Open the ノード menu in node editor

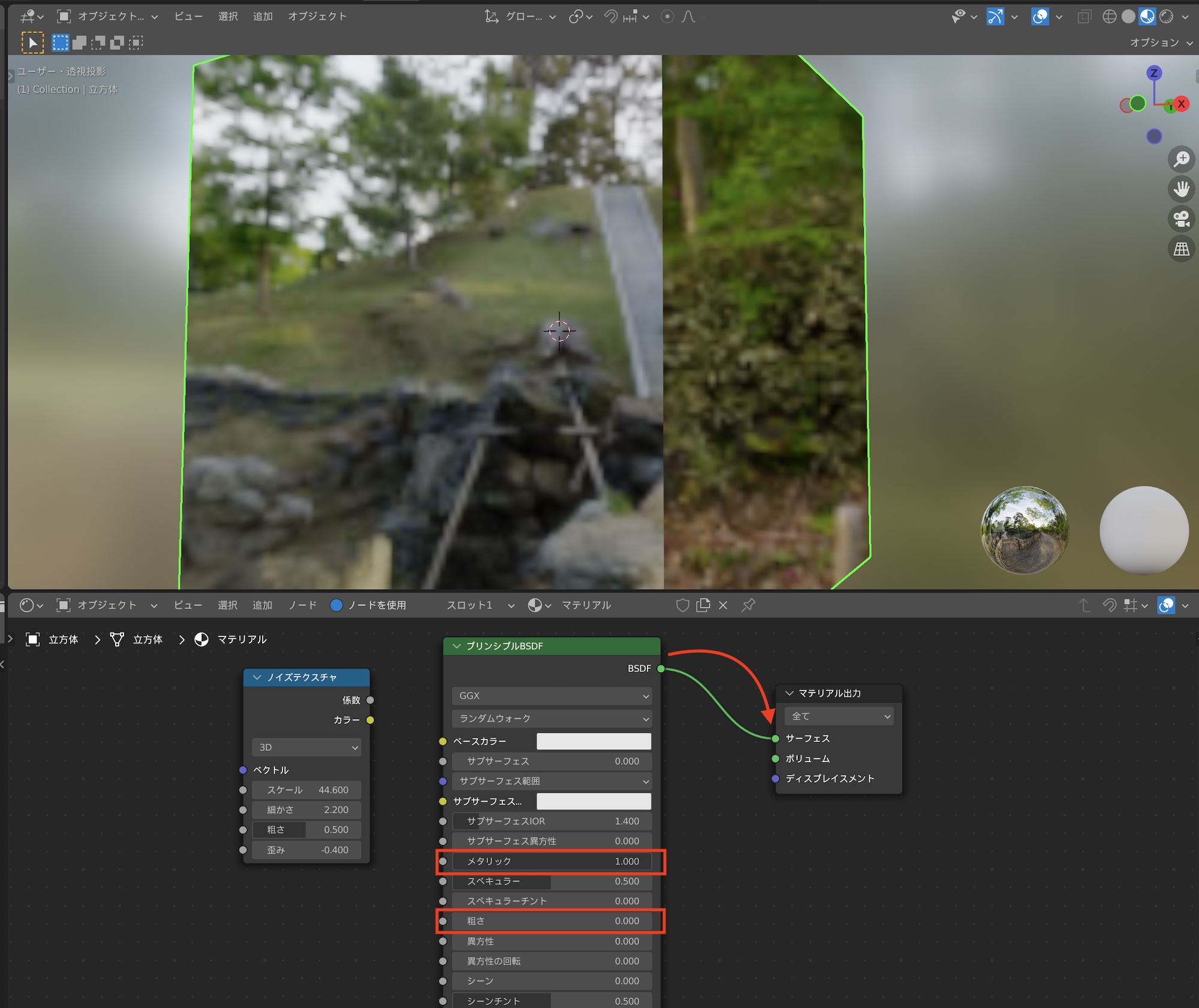tap(302, 605)
